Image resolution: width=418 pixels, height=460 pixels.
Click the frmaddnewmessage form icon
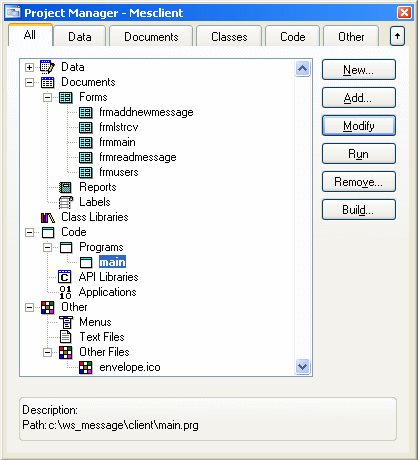click(86, 112)
